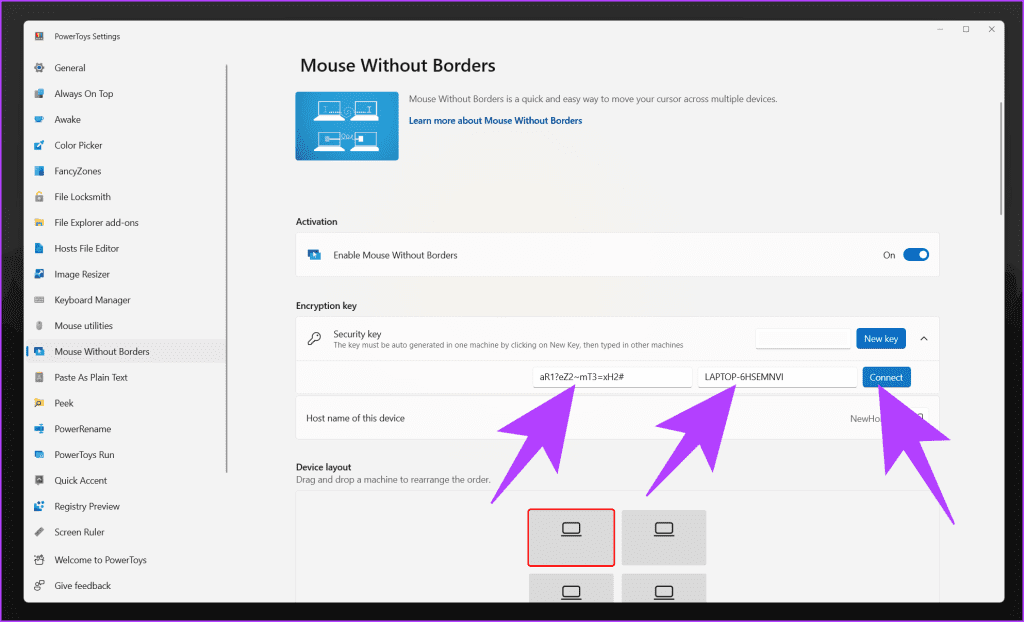The width and height of the screenshot is (1024, 622).
Task: Click the Connect button
Action: (x=886, y=377)
